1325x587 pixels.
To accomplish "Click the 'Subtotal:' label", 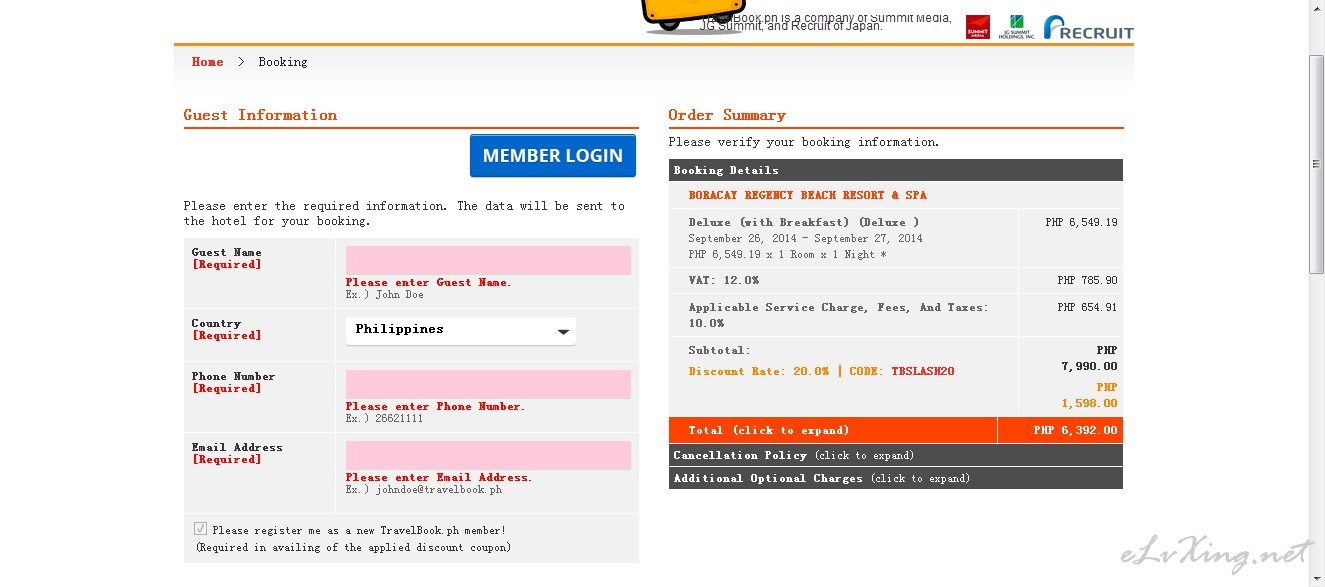I will coord(719,351).
